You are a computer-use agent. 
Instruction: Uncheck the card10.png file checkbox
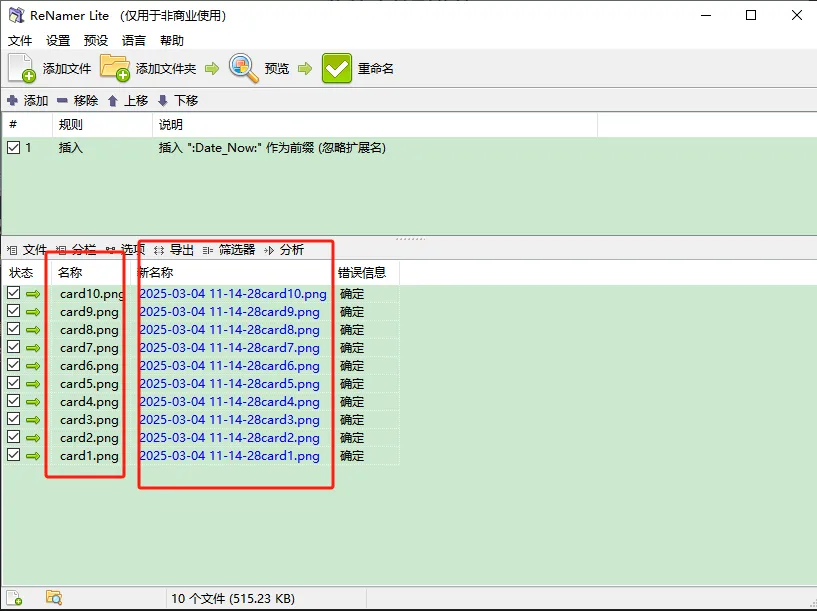pyautogui.click(x=14, y=293)
